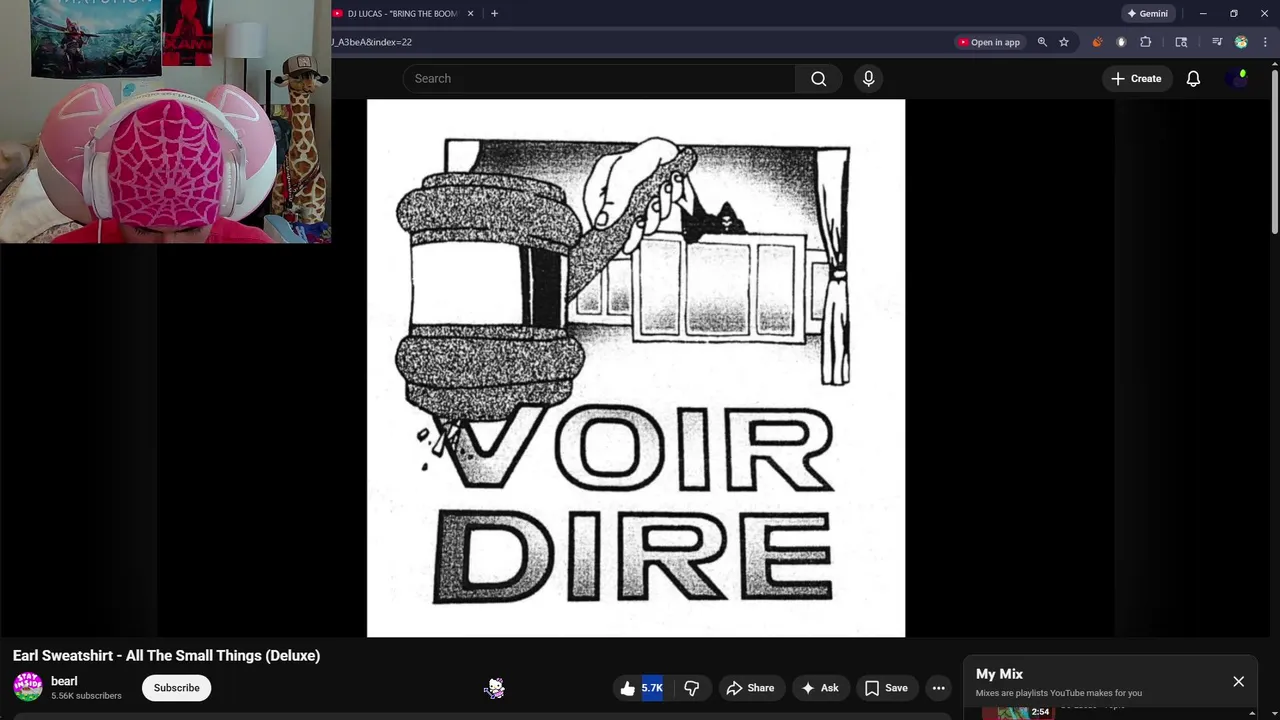Viewport: 1280px width, 720px height.
Task: Open the gray hand extension icon
Action: coord(1121,42)
